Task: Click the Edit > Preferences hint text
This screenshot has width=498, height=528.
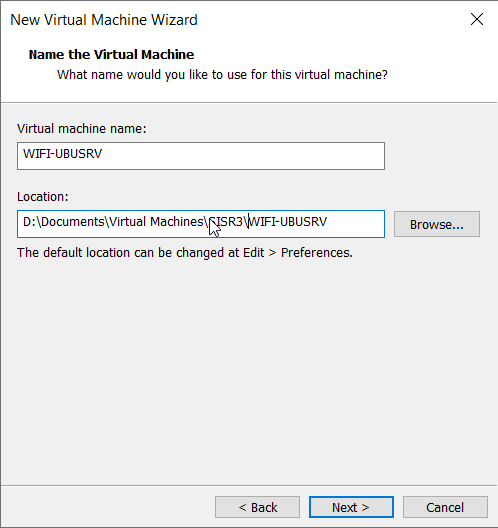Action: (x=185, y=253)
